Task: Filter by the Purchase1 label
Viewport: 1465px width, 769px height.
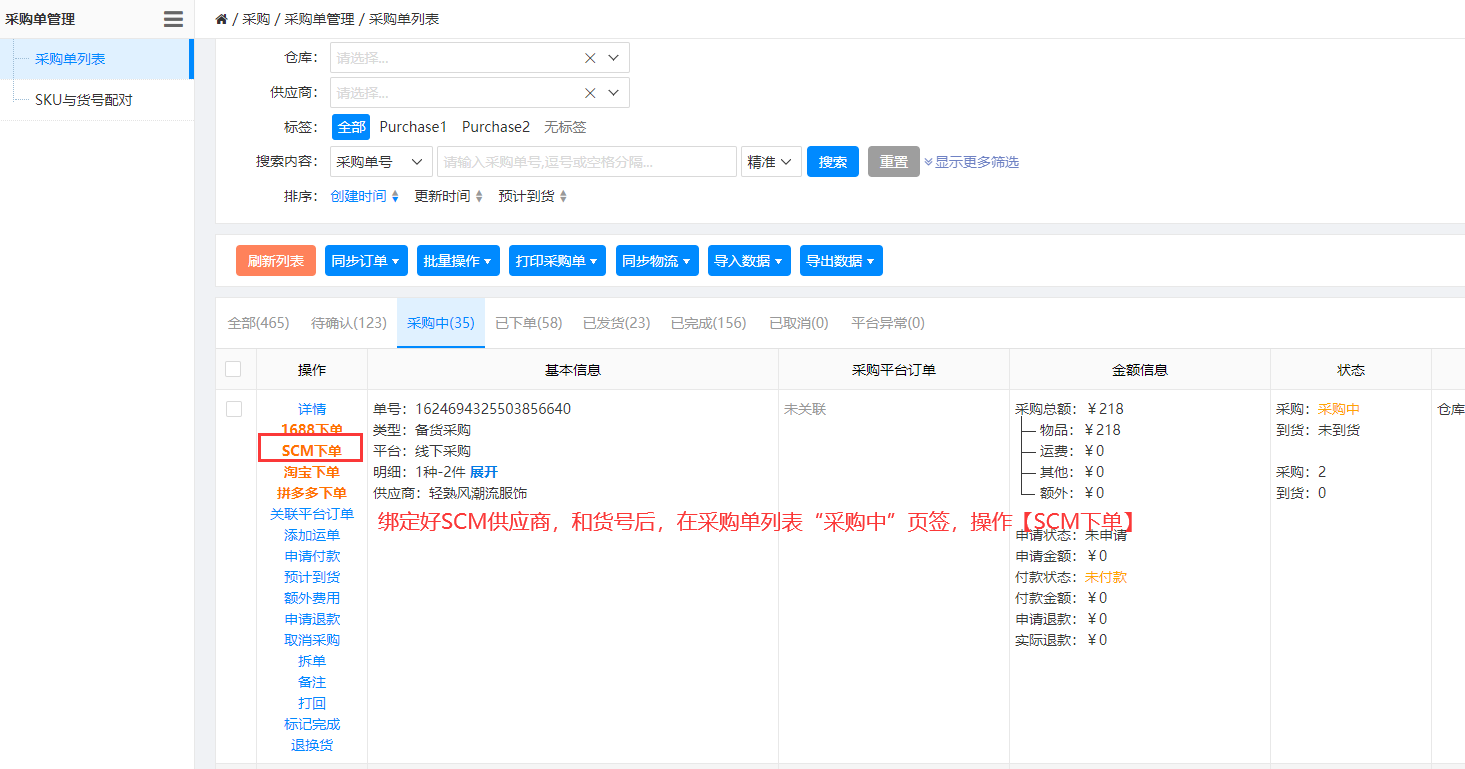Action: tap(413, 127)
